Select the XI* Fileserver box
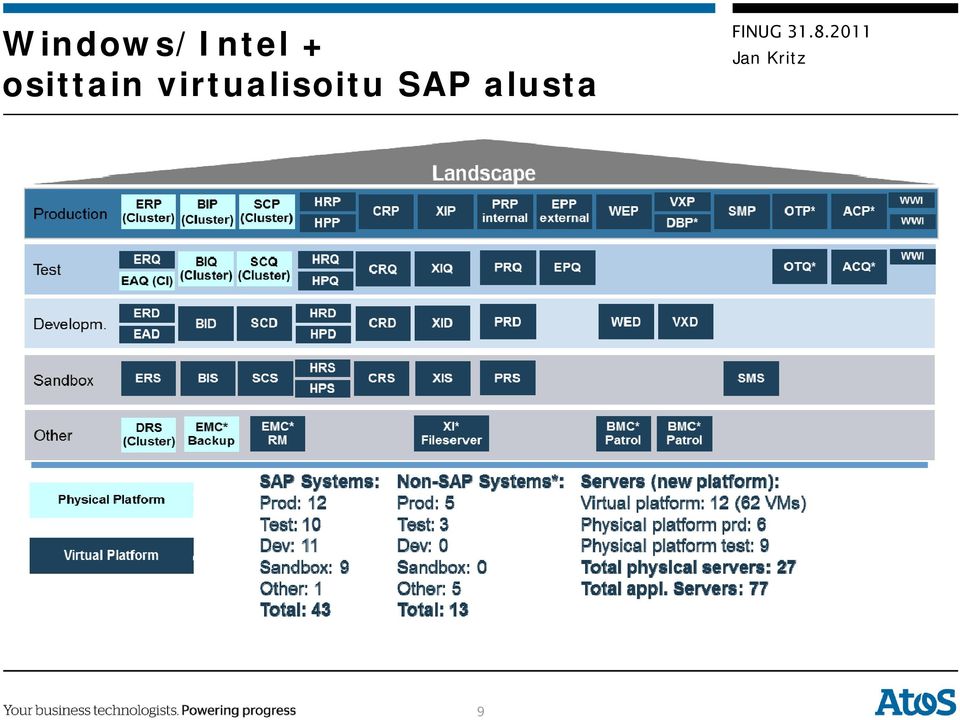The height and width of the screenshot is (720, 960). pos(451,433)
